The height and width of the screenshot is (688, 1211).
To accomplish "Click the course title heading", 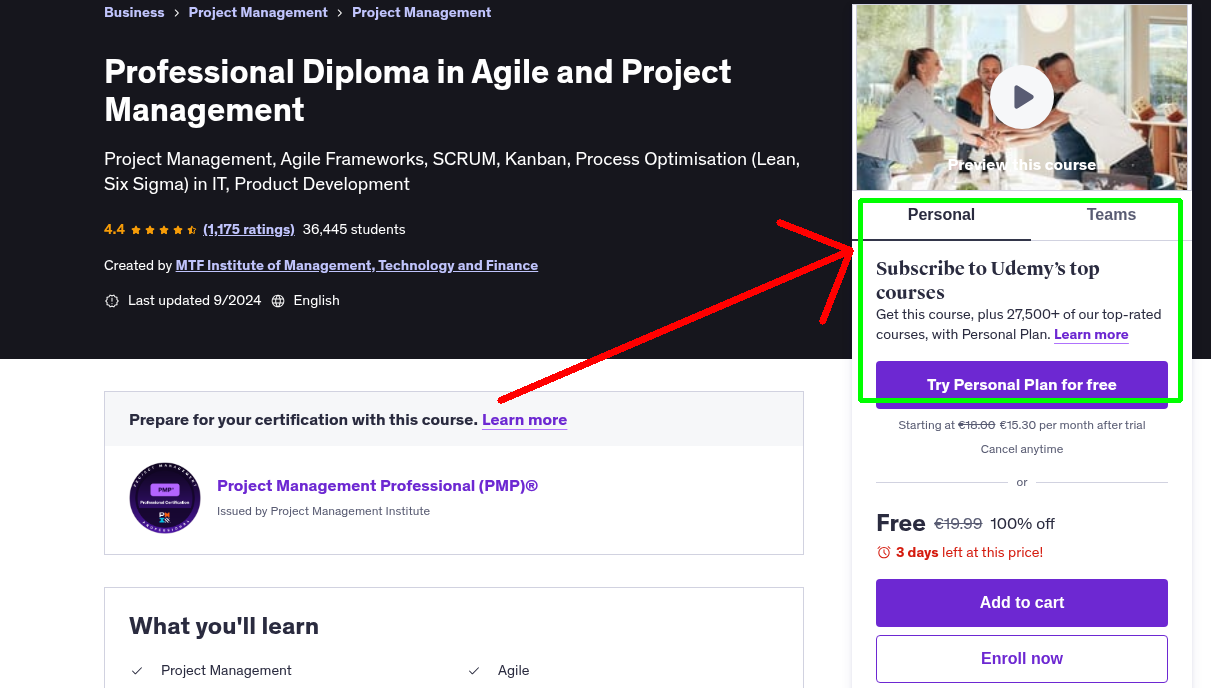I will tap(418, 90).
